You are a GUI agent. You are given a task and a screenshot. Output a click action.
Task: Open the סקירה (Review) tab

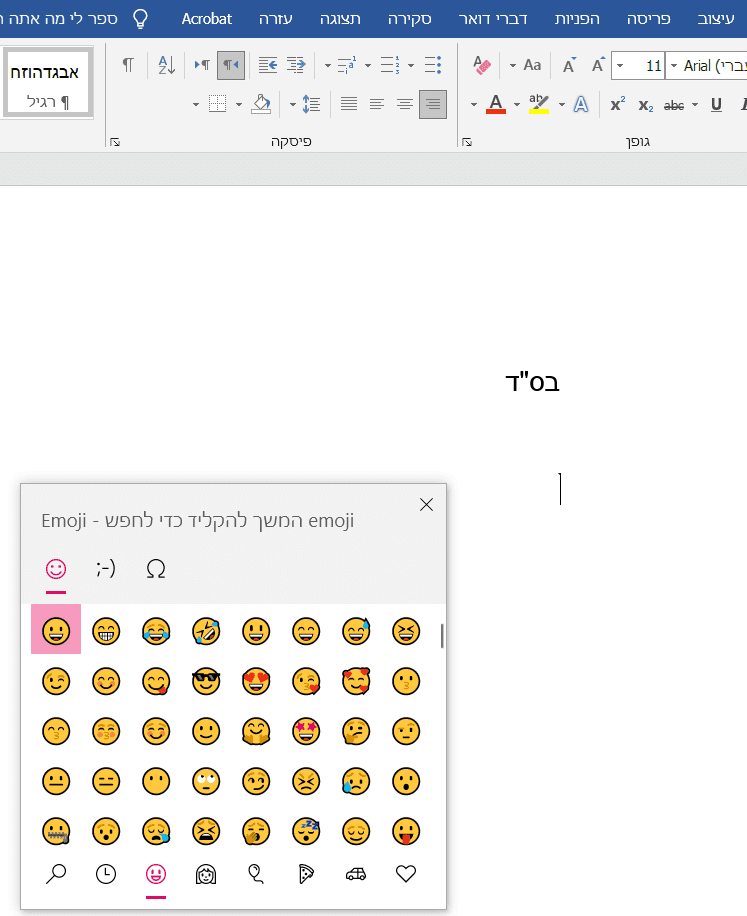[410, 19]
